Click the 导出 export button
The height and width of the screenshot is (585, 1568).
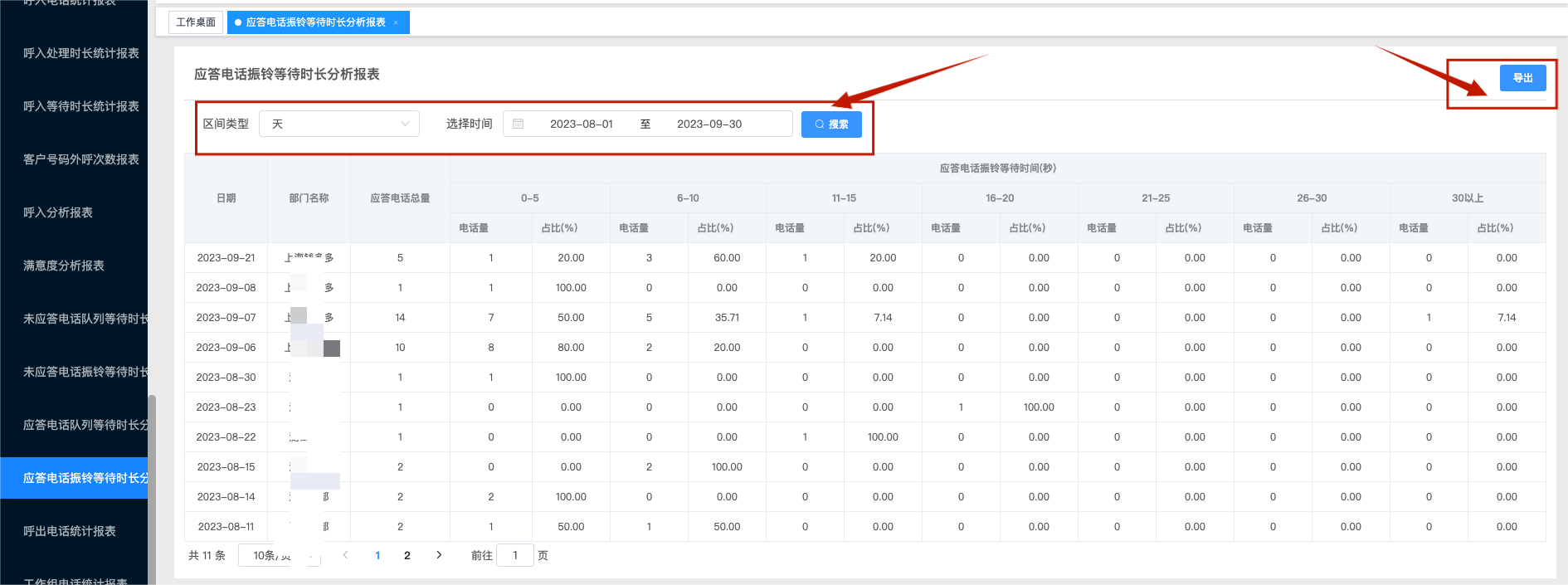point(1522,78)
